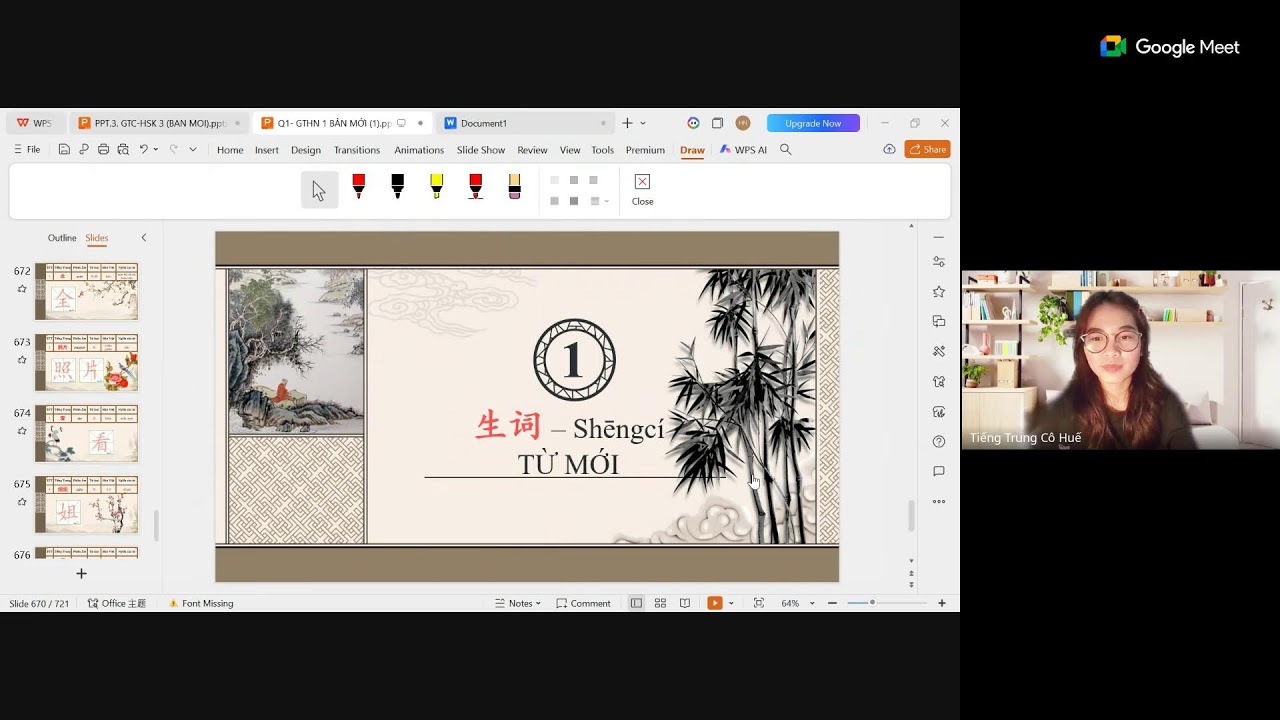Switch to the Slide Show tab

pyautogui.click(x=481, y=150)
